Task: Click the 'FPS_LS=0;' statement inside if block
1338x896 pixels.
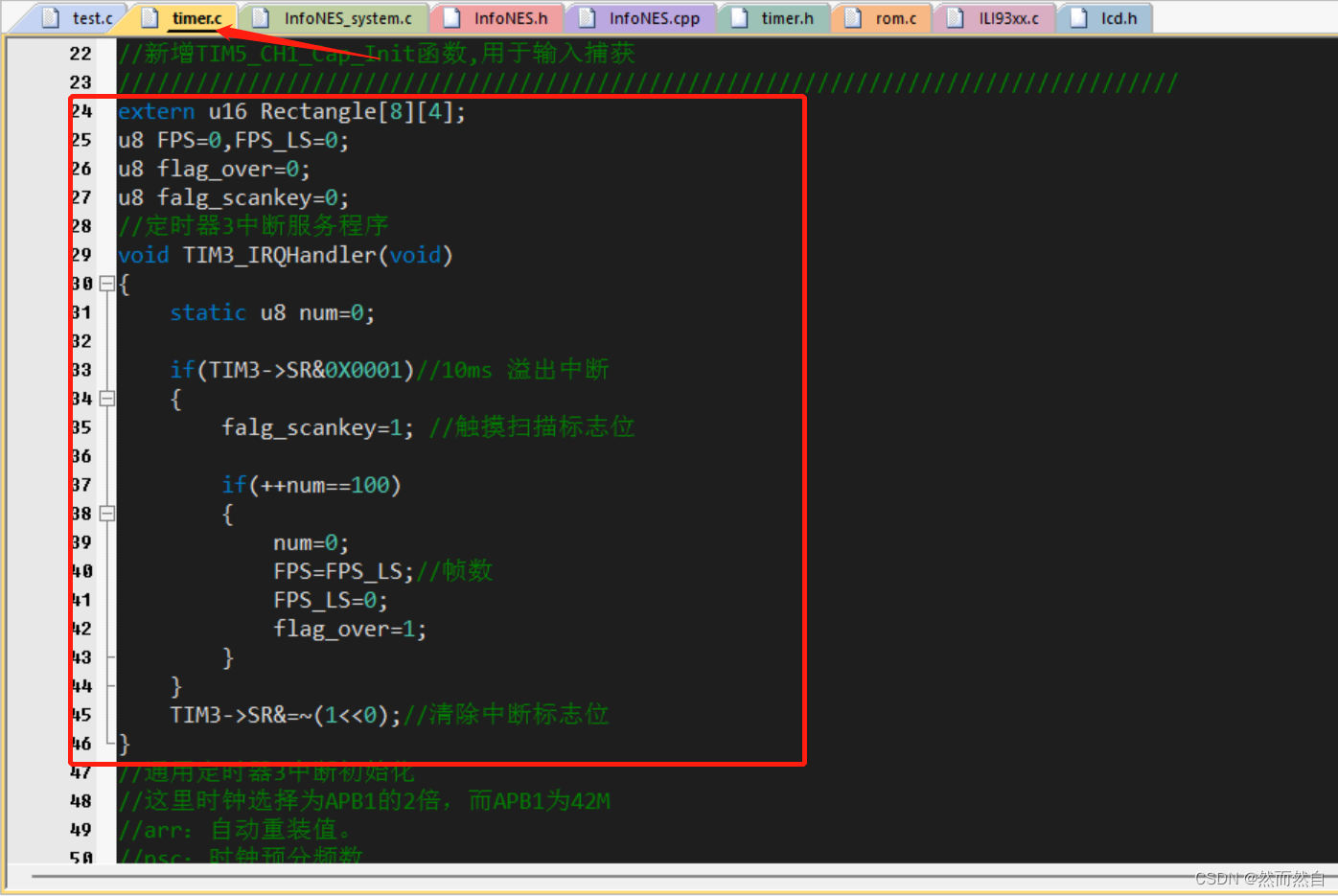Action: coord(331,600)
